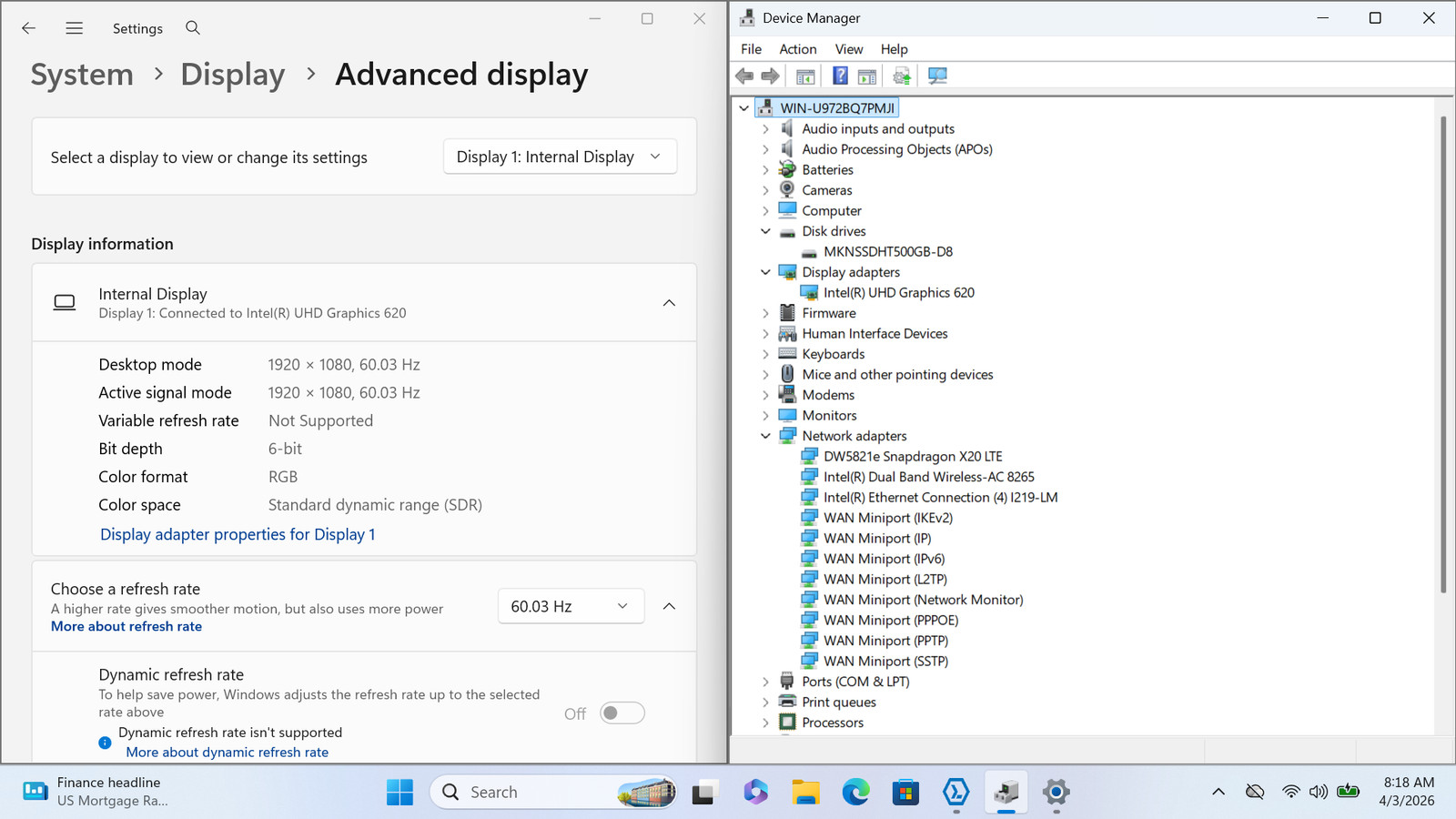Open the File menu in Device Manager
Viewport: 1456px width, 819px height.
click(x=752, y=49)
